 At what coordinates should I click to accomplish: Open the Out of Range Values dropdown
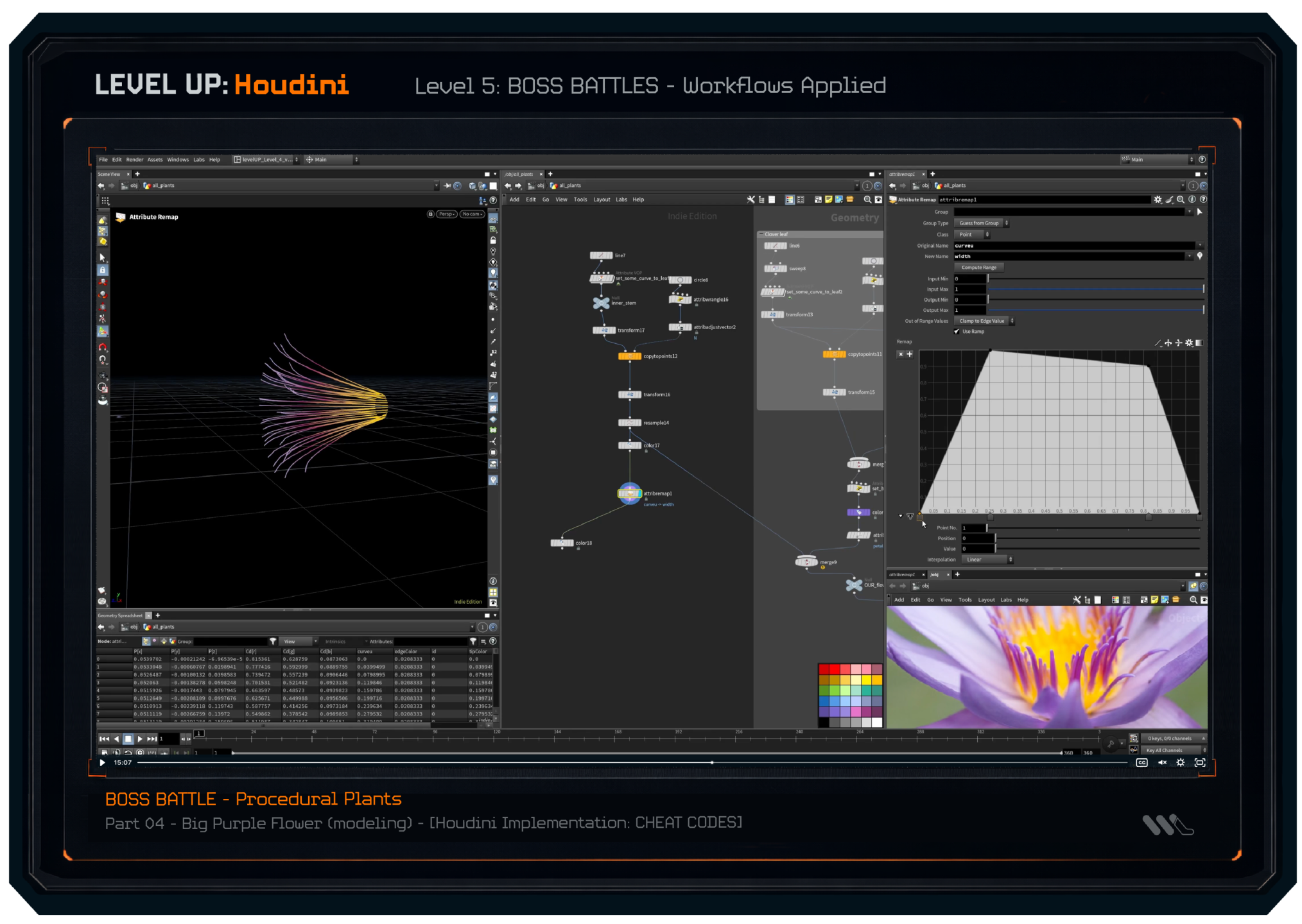point(984,321)
